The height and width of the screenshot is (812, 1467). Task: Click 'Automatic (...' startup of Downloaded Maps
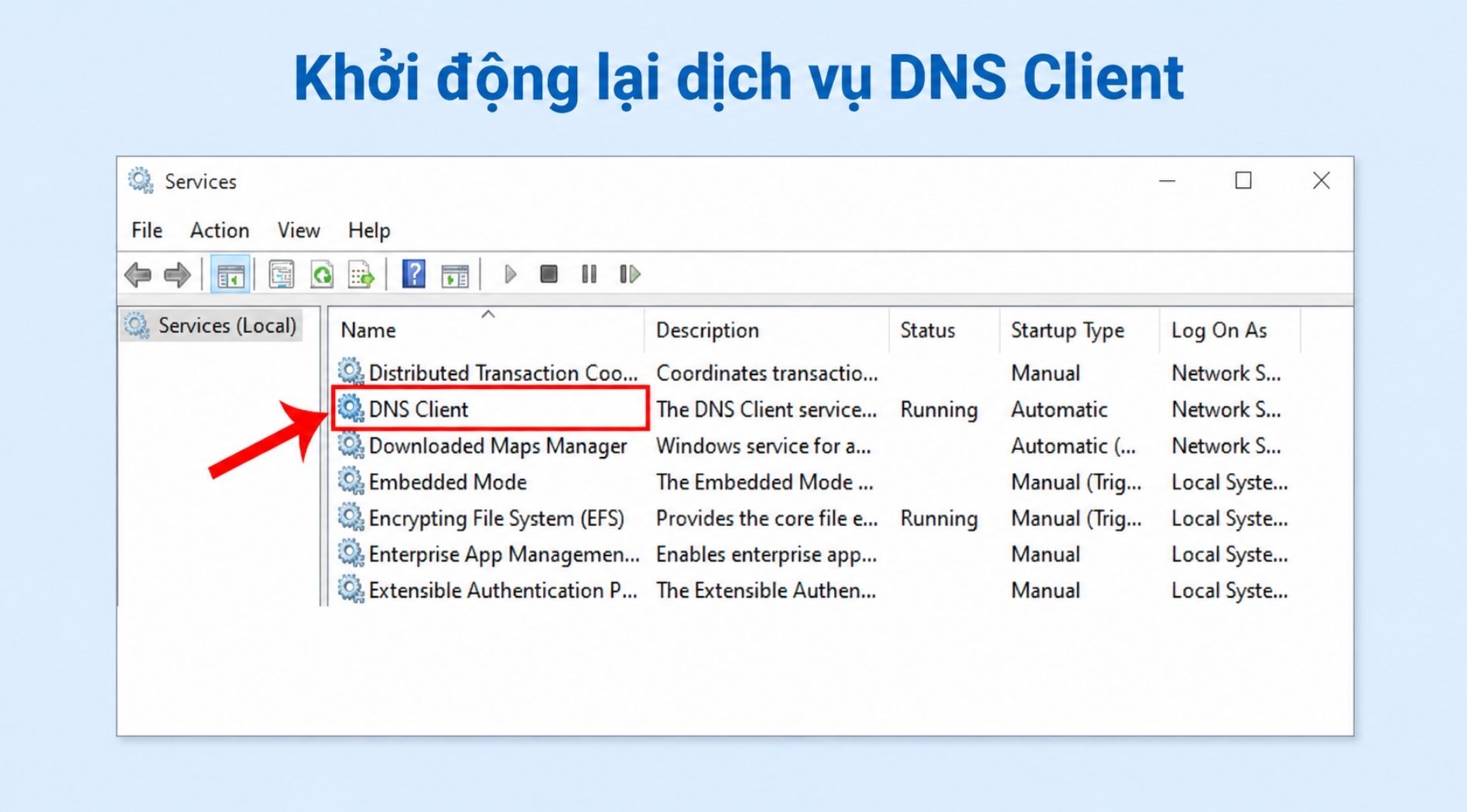tap(1073, 445)
